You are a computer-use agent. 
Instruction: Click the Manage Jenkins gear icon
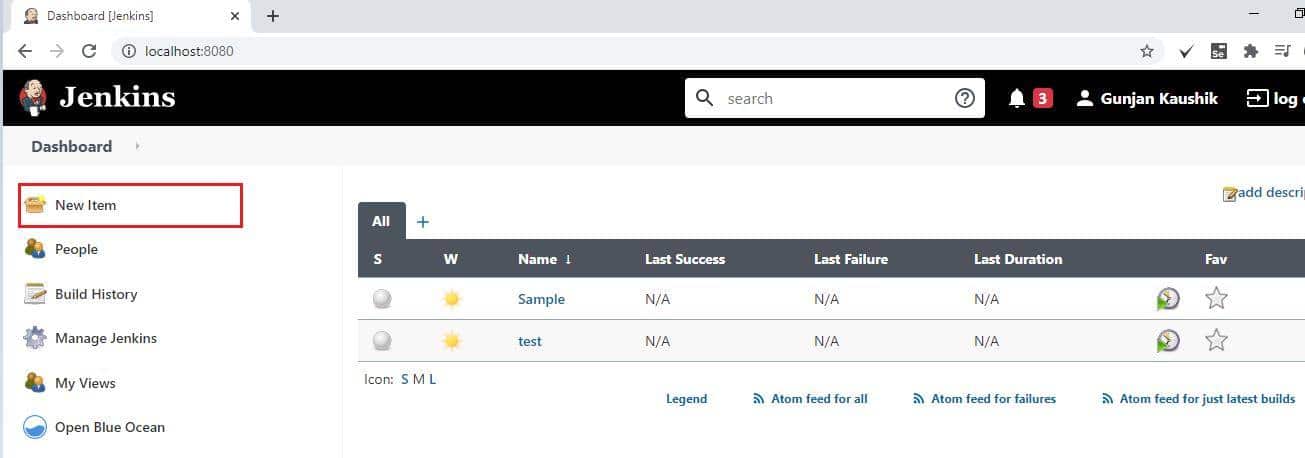click(x=35, y=338)
